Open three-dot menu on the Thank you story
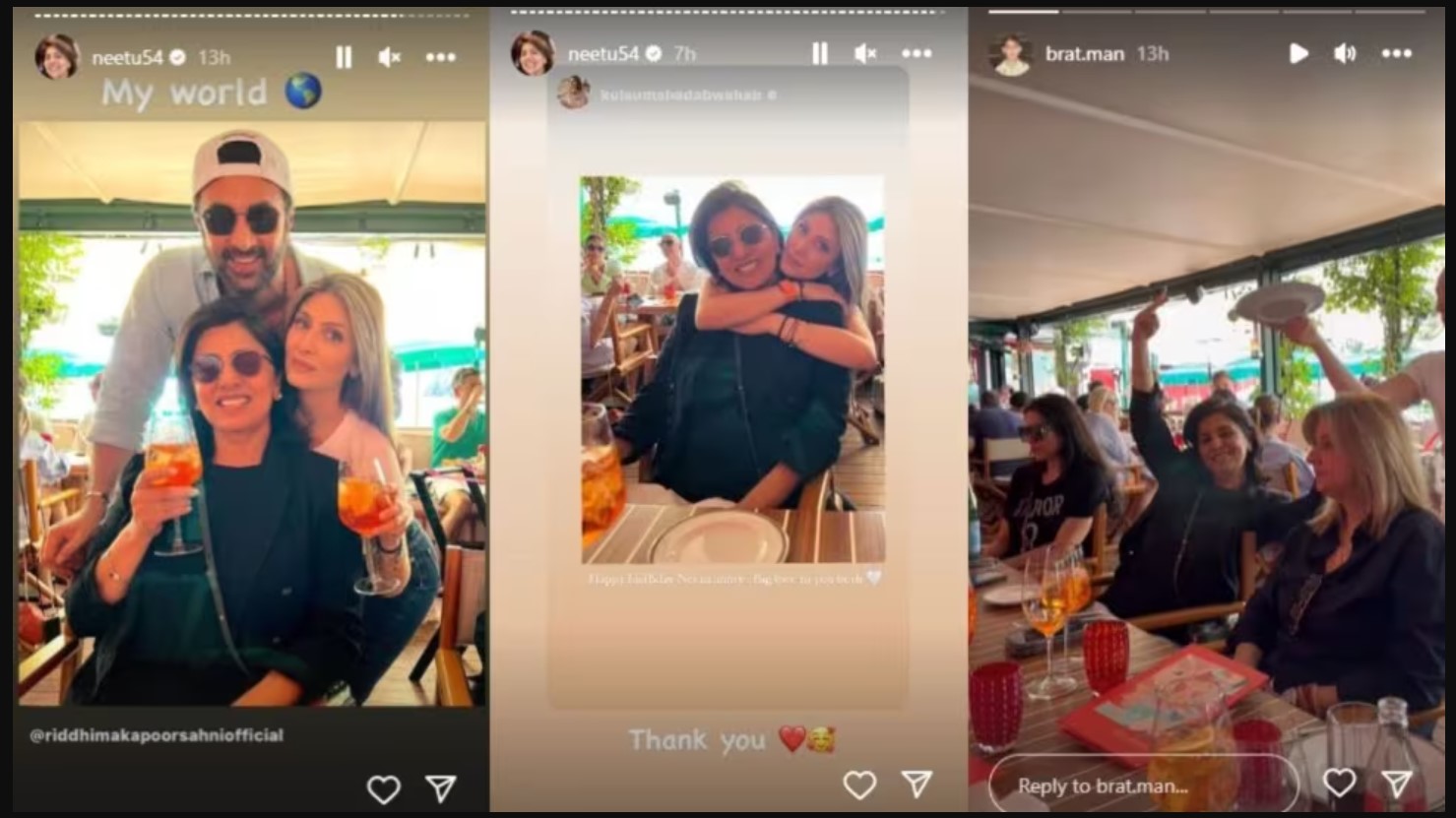 (917, 53)
